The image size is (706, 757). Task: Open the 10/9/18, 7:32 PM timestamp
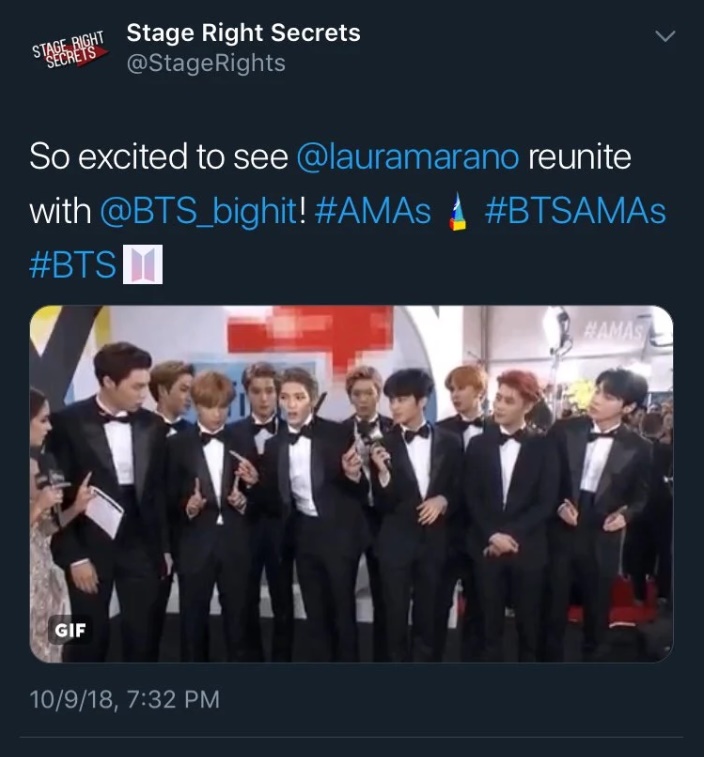(x=124, y=697)
